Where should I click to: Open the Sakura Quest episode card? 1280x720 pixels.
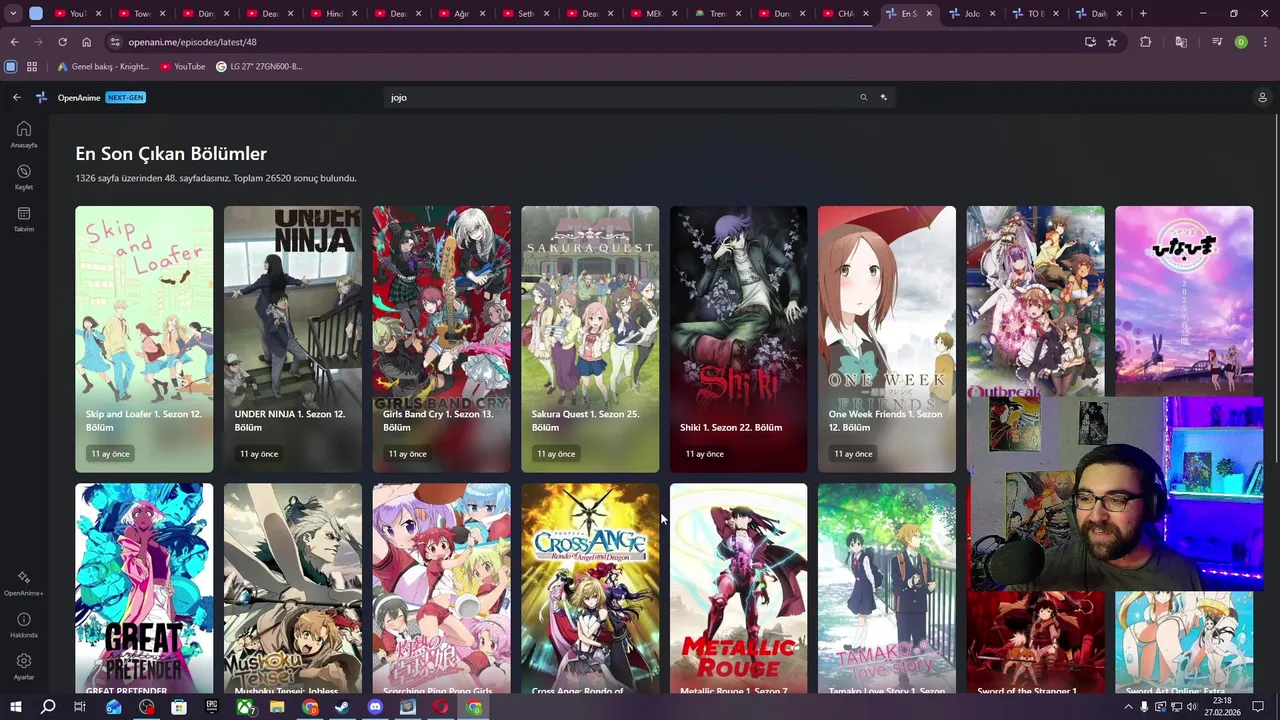click(x=590, y=339)
